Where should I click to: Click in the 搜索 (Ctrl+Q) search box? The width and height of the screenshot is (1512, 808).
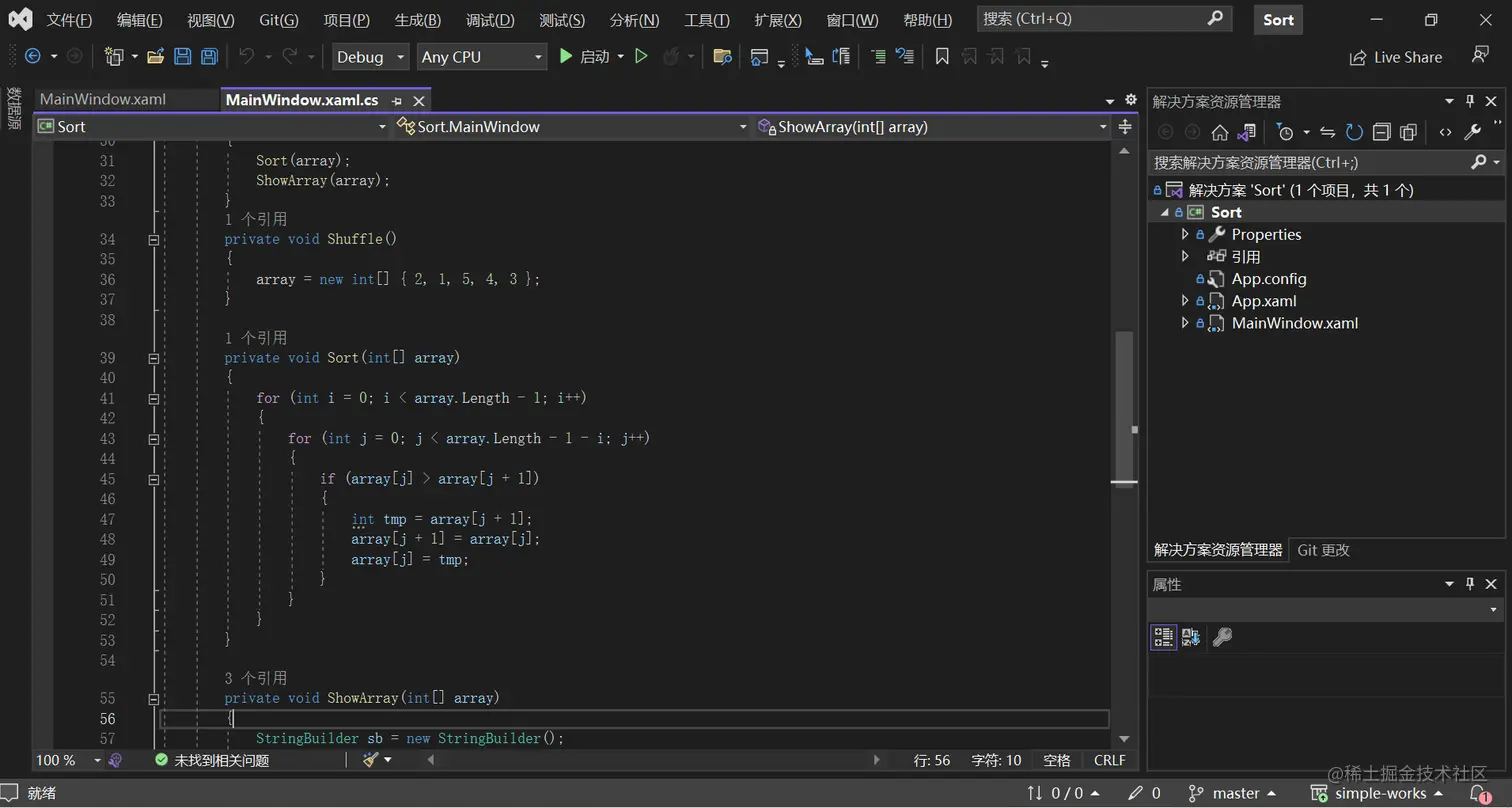pyautogui.click(x=1104, y=18)
